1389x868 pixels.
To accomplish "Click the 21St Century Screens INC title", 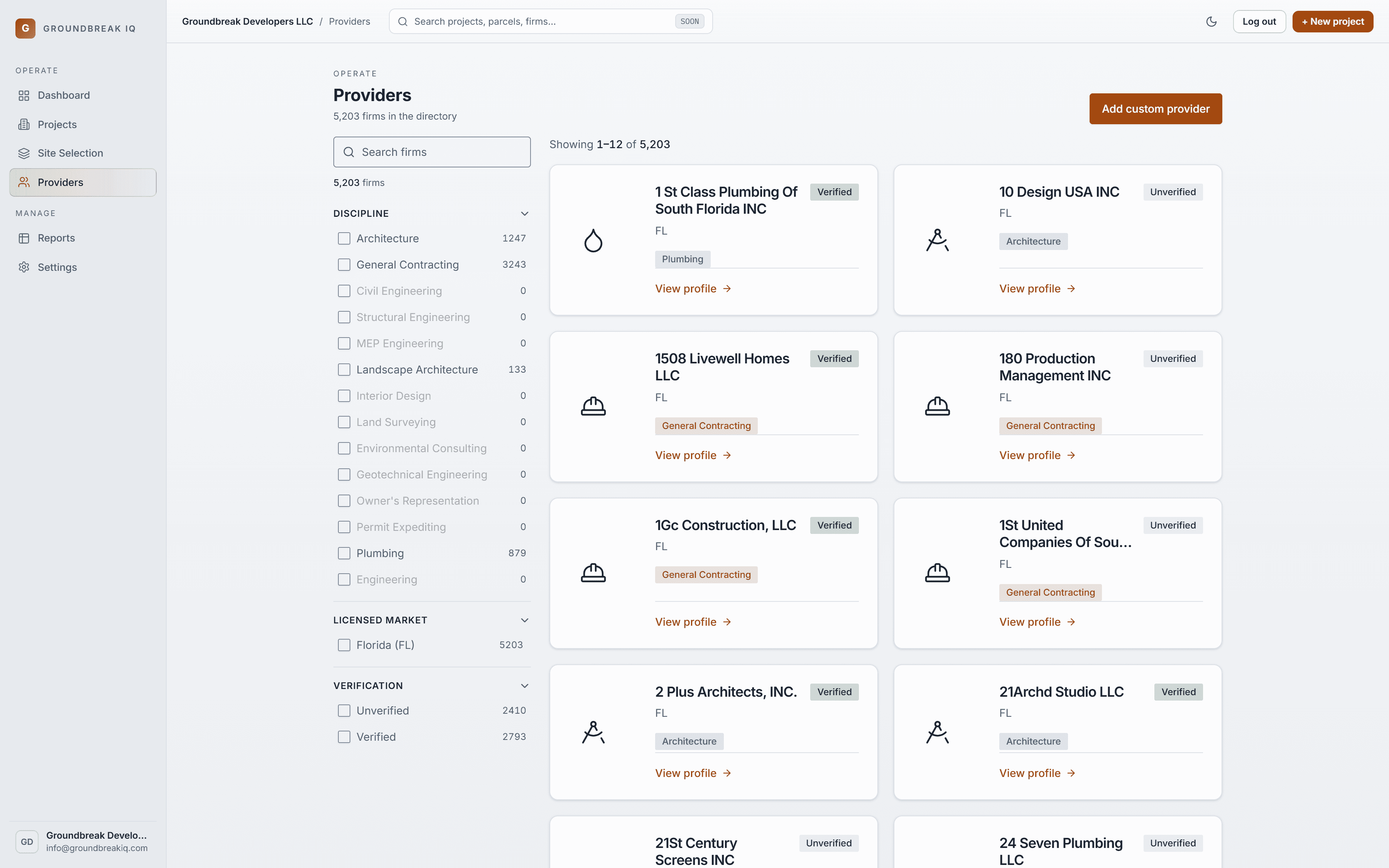I will coord(696,851).
